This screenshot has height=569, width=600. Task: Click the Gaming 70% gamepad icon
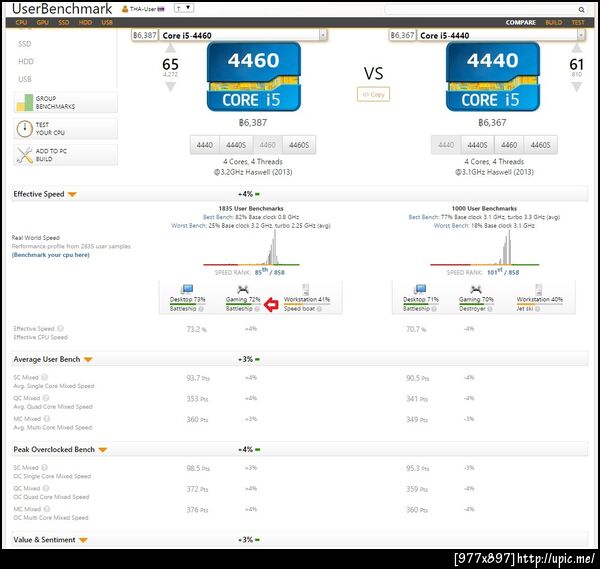click(x=476, y=289)
